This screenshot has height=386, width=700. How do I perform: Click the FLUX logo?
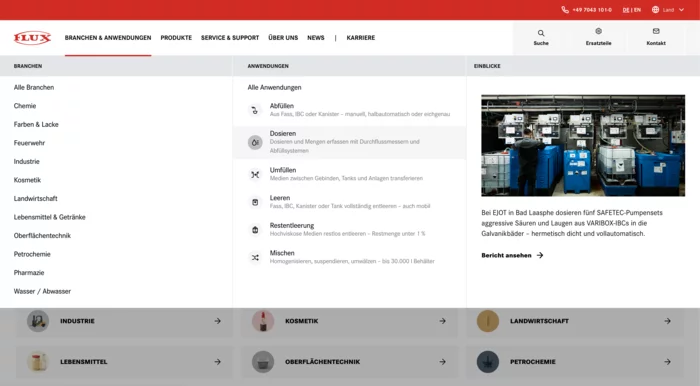32,38
